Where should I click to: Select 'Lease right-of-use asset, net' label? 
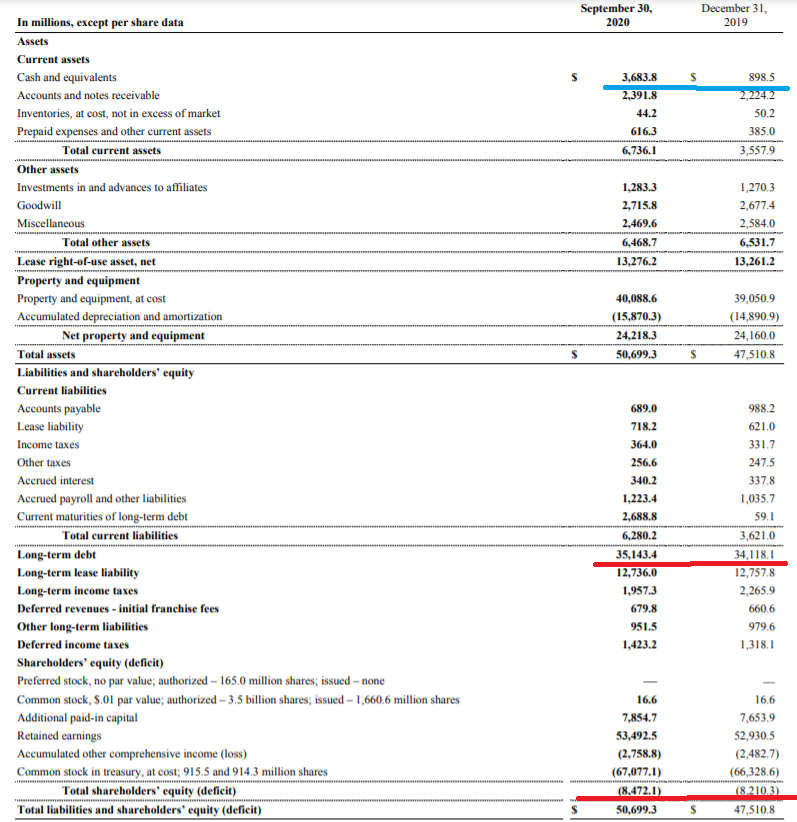coord(86,262)
